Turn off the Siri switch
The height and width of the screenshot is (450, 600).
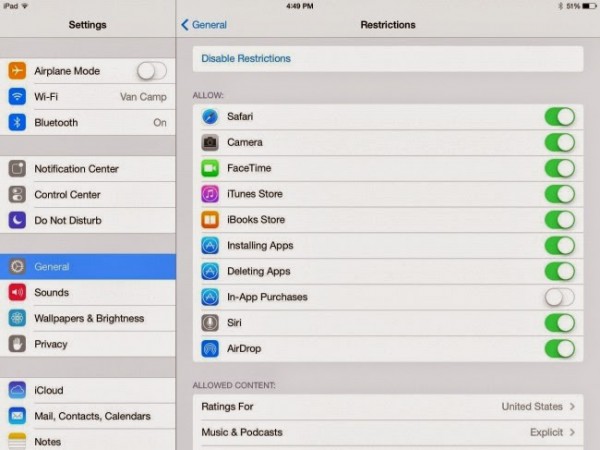(x=560, y=323)
